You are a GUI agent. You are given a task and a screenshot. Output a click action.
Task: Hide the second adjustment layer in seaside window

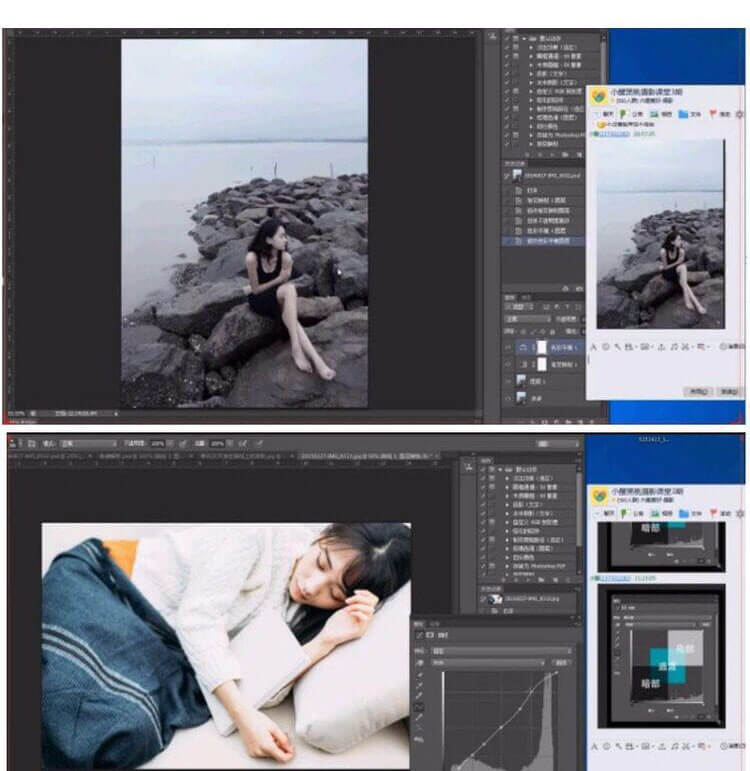508,364
